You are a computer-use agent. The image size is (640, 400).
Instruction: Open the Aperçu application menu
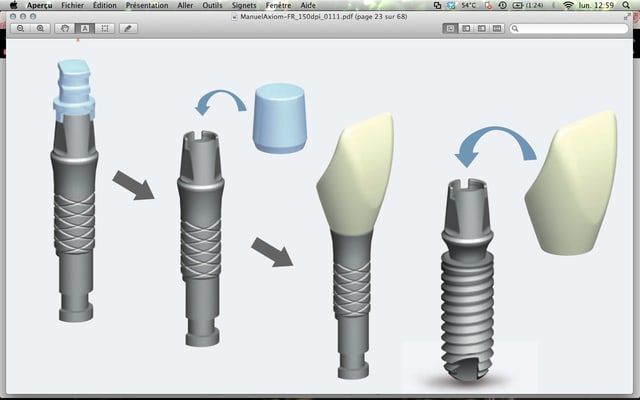coord(39,5)
